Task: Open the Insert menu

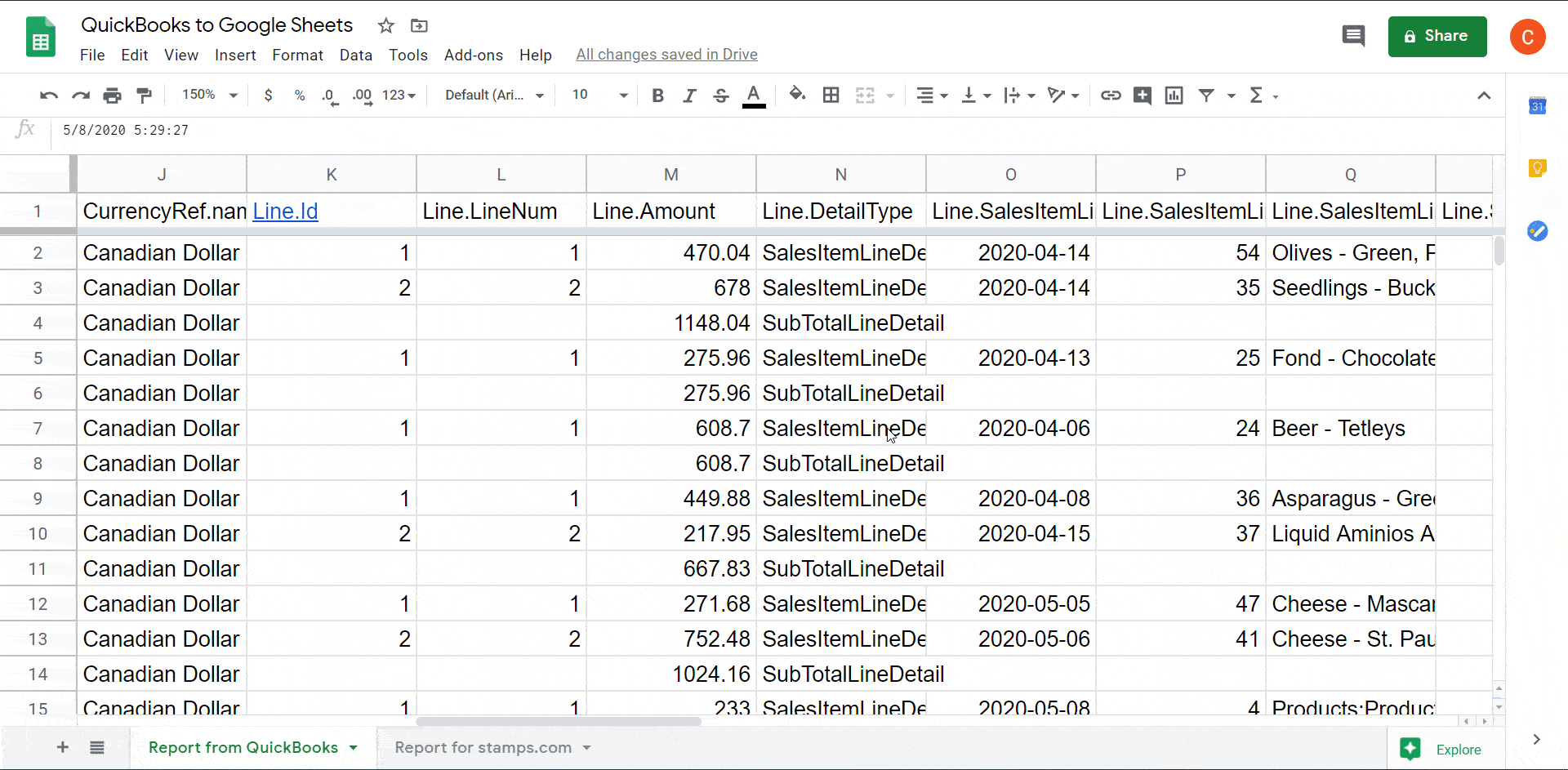Action: pos(235,55)
